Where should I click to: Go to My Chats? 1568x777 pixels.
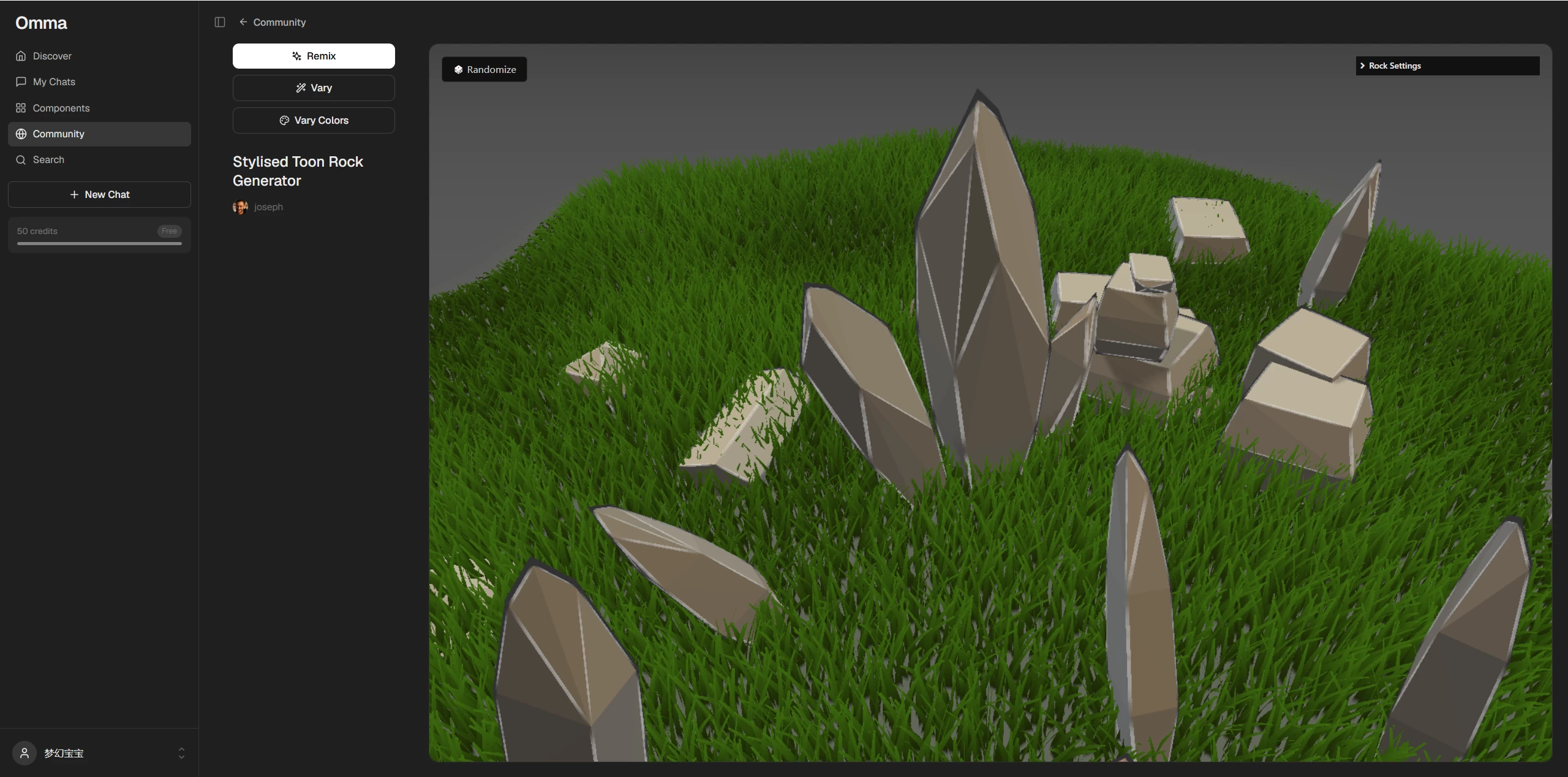point(99,81)
